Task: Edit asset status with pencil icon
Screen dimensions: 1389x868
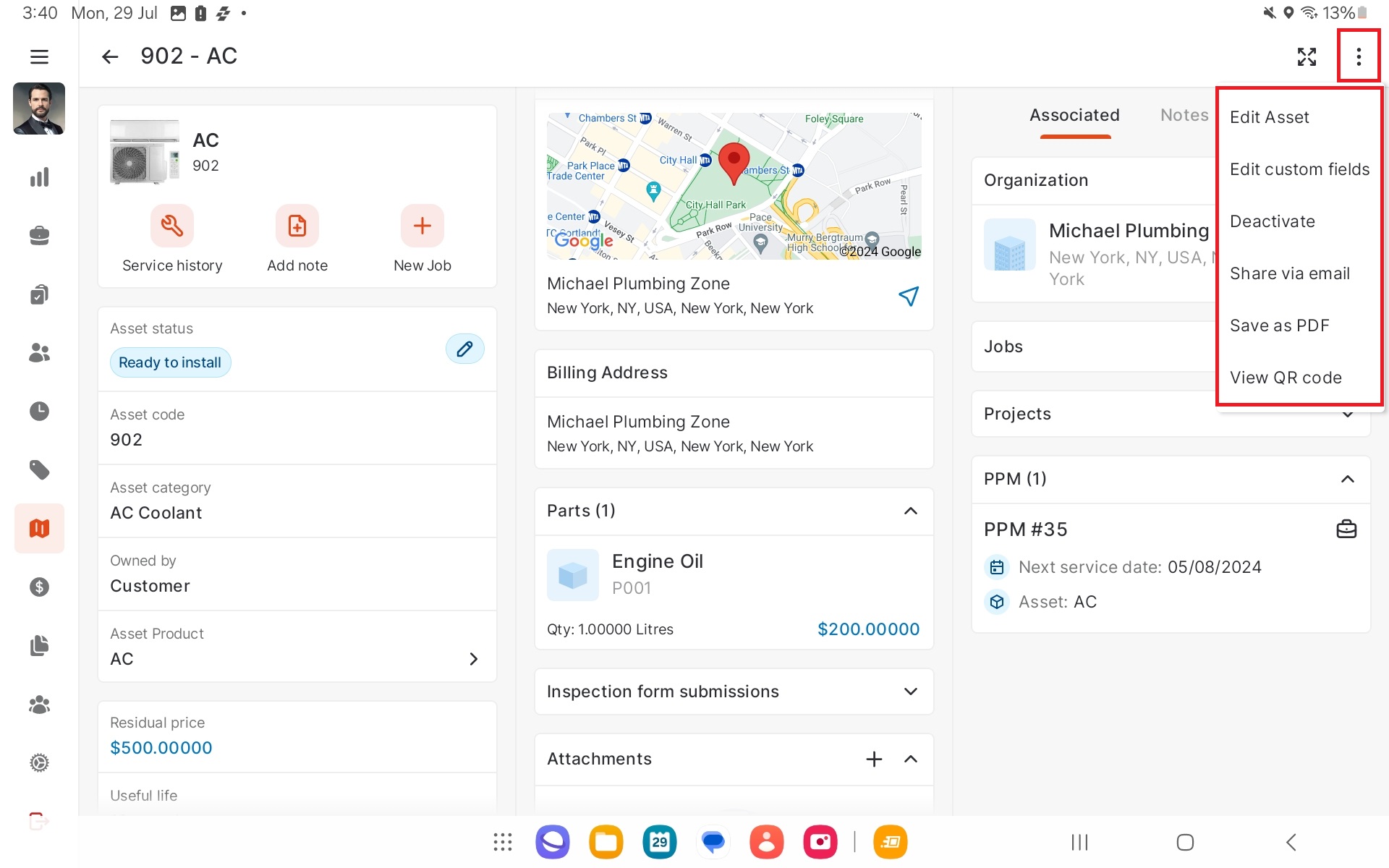Action: pyautogui.click(x=464, y=349)
